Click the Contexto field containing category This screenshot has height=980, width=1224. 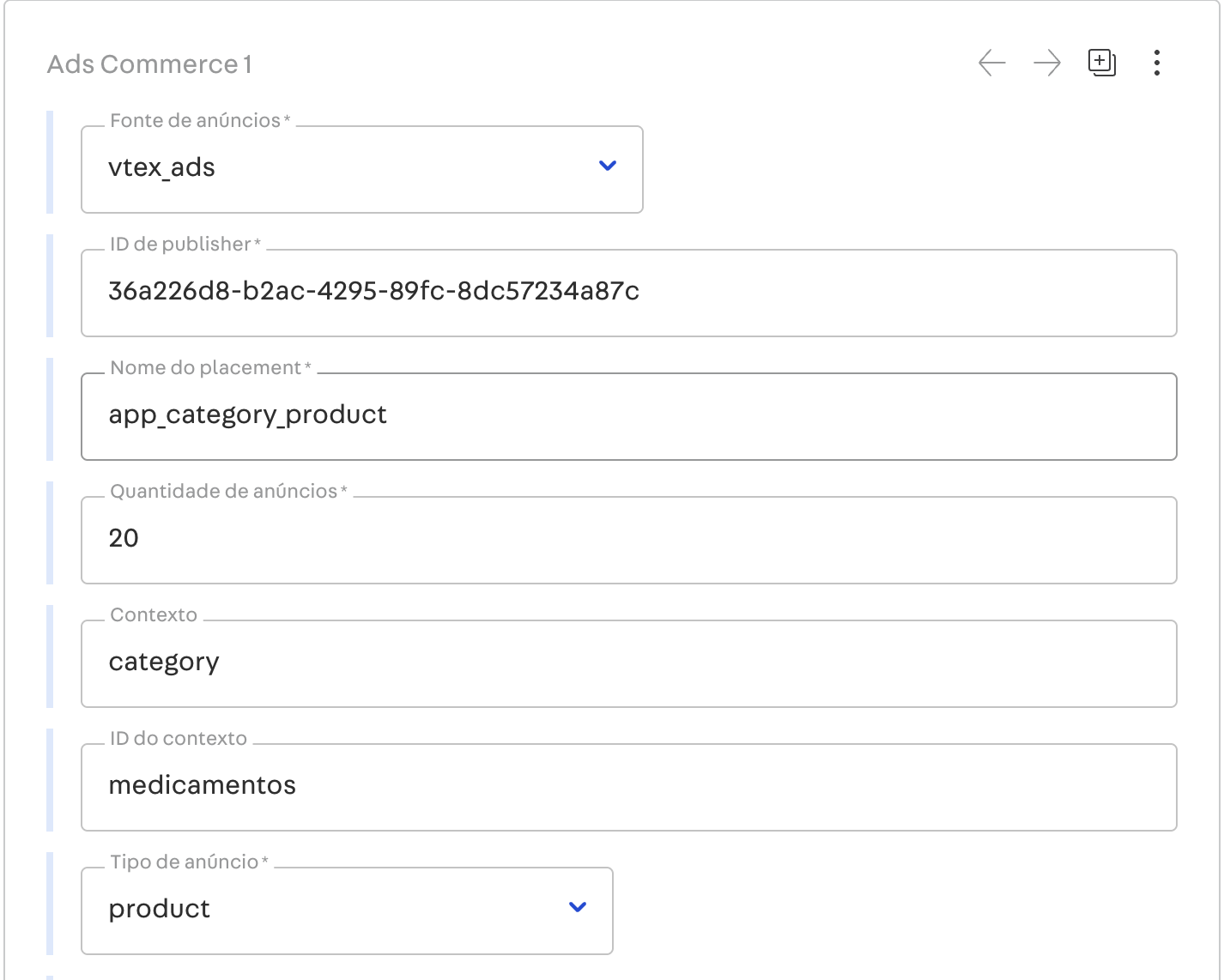[628, 663]
